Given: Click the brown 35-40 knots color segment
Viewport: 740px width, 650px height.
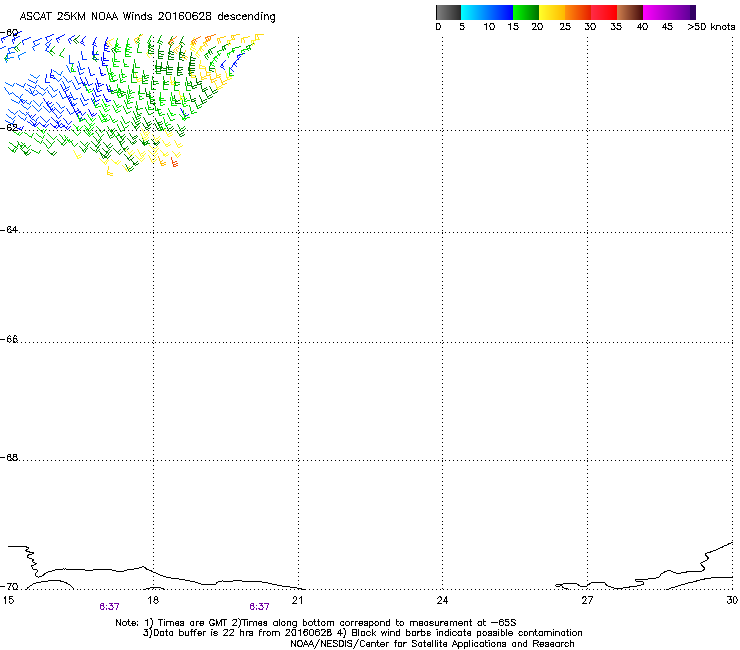Looking at the screenshot, I should point(630,12).
